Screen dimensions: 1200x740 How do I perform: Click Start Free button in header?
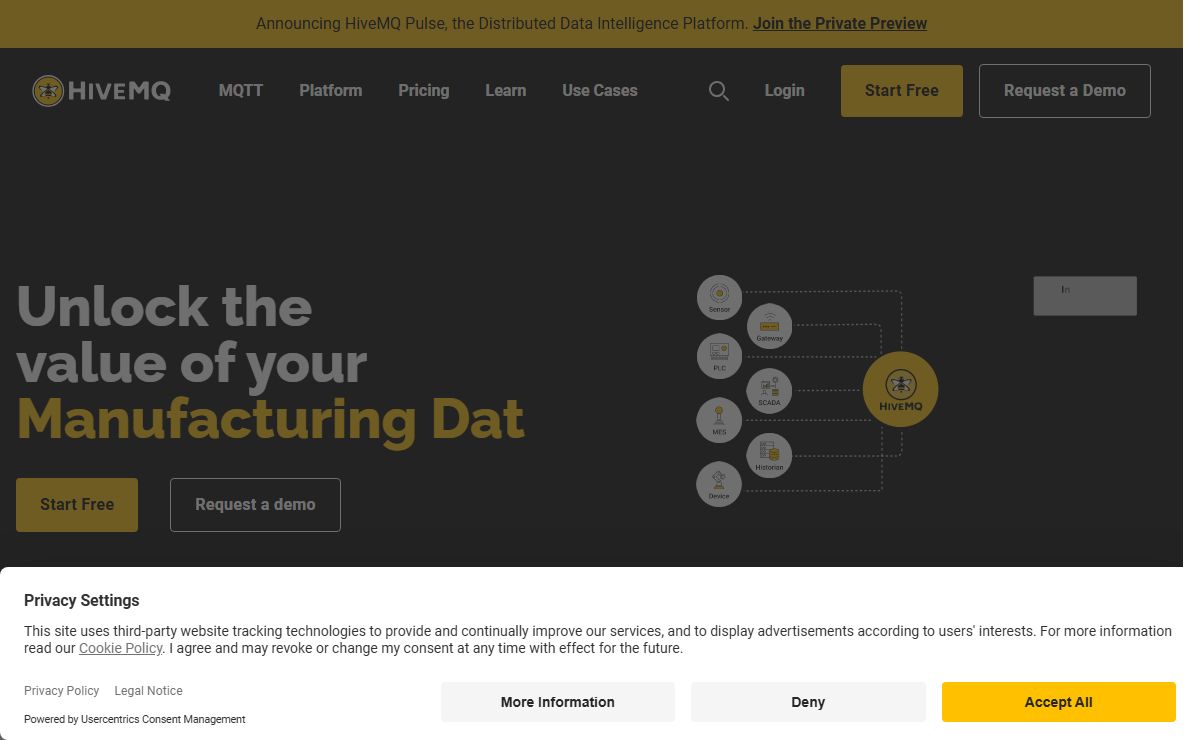(902, 91)
